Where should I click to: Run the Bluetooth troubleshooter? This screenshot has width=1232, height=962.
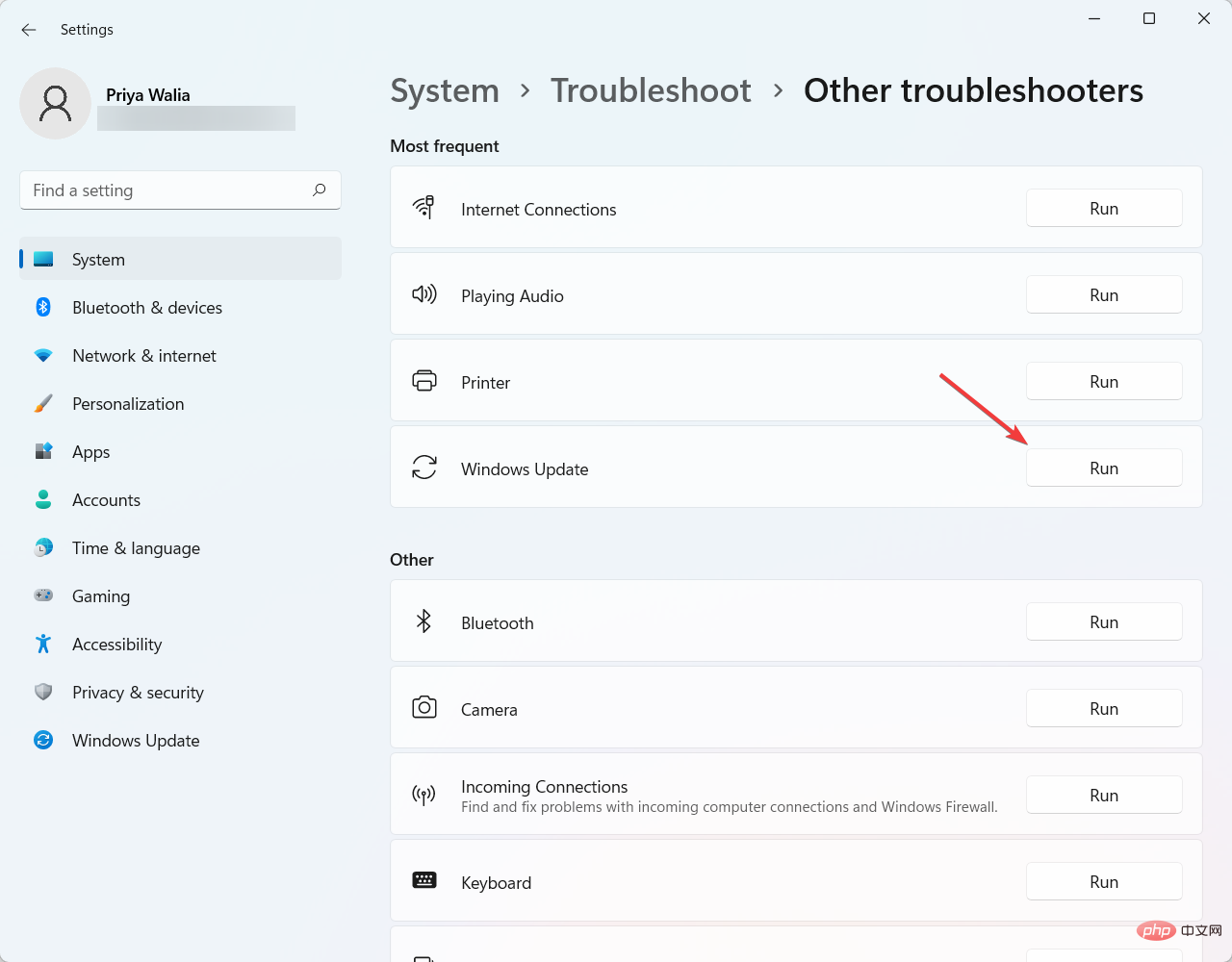[x=1104, y=621]
